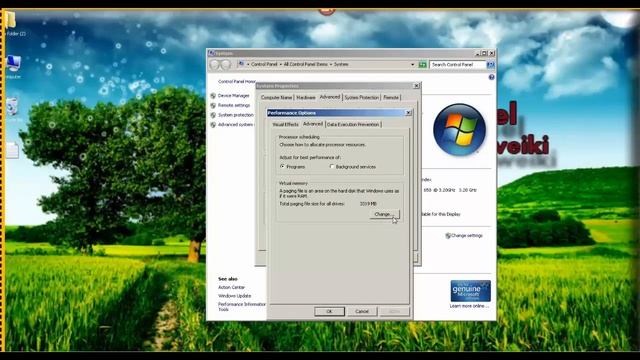
Task: Open Action Center under See also
Action: tap(231, 287)
